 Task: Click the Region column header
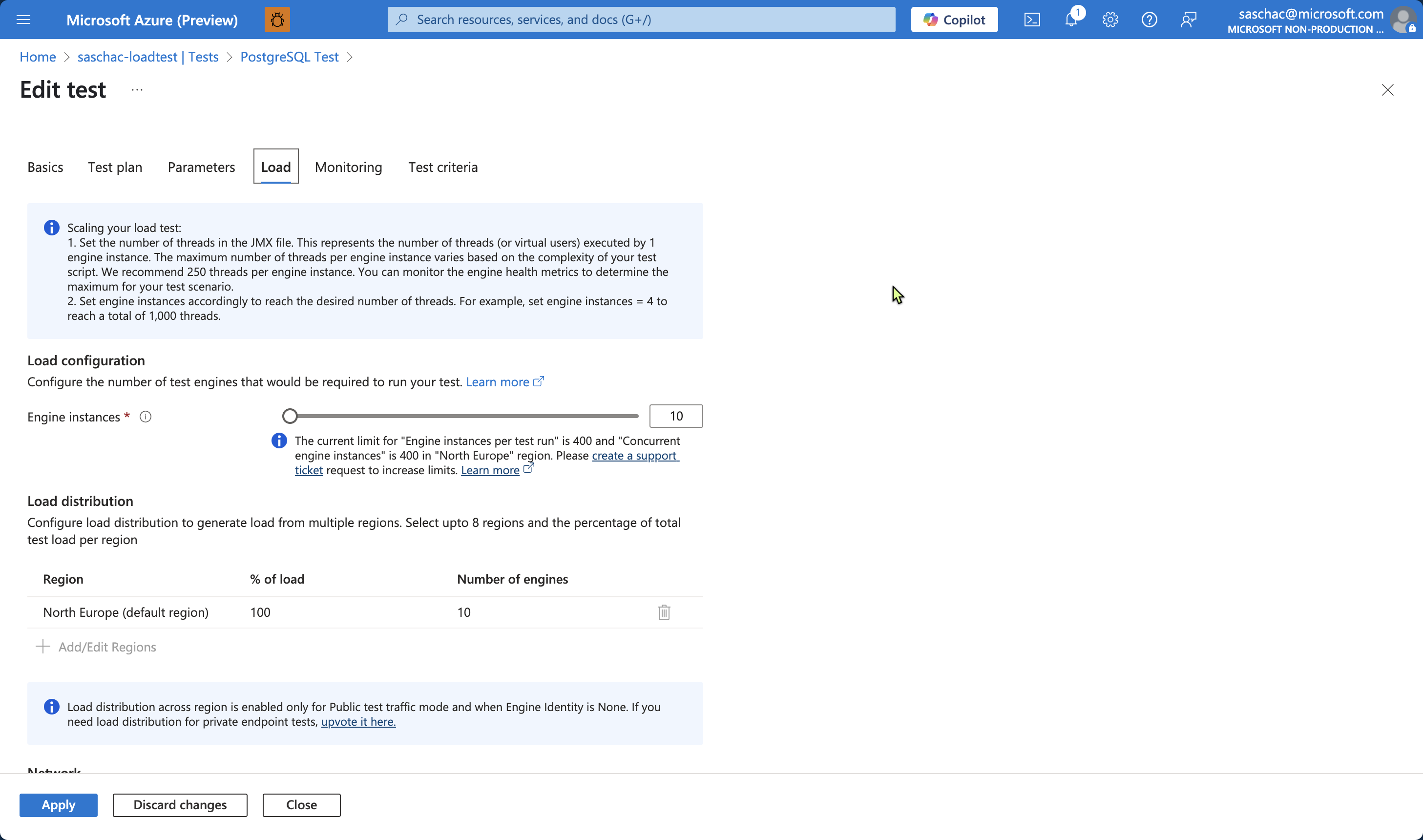pos(63,579)
